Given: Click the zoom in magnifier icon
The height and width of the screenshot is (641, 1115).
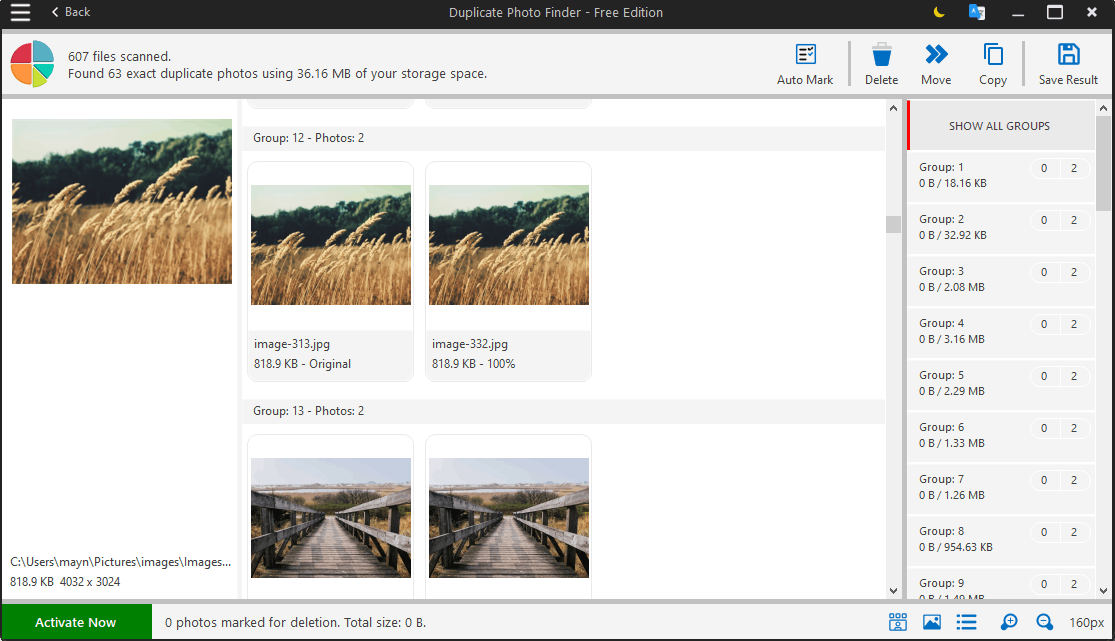Looking at the screenshot, I should (x=1008, y=622).
